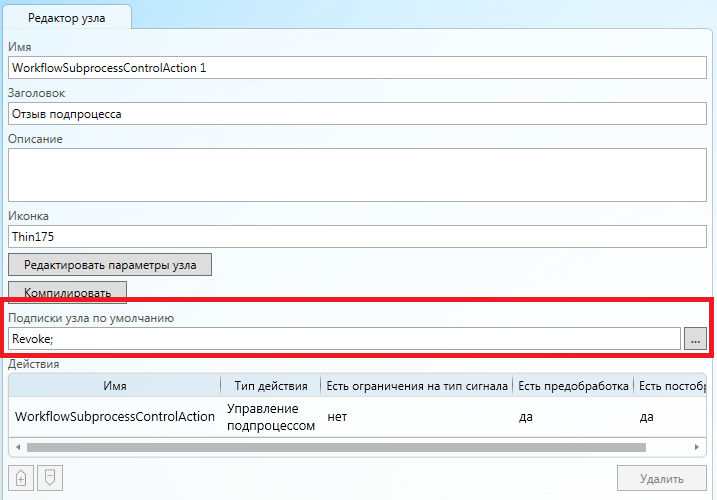Click the Есть предобработка column header
The image size is (717, 500).
[x=573, y=386]
